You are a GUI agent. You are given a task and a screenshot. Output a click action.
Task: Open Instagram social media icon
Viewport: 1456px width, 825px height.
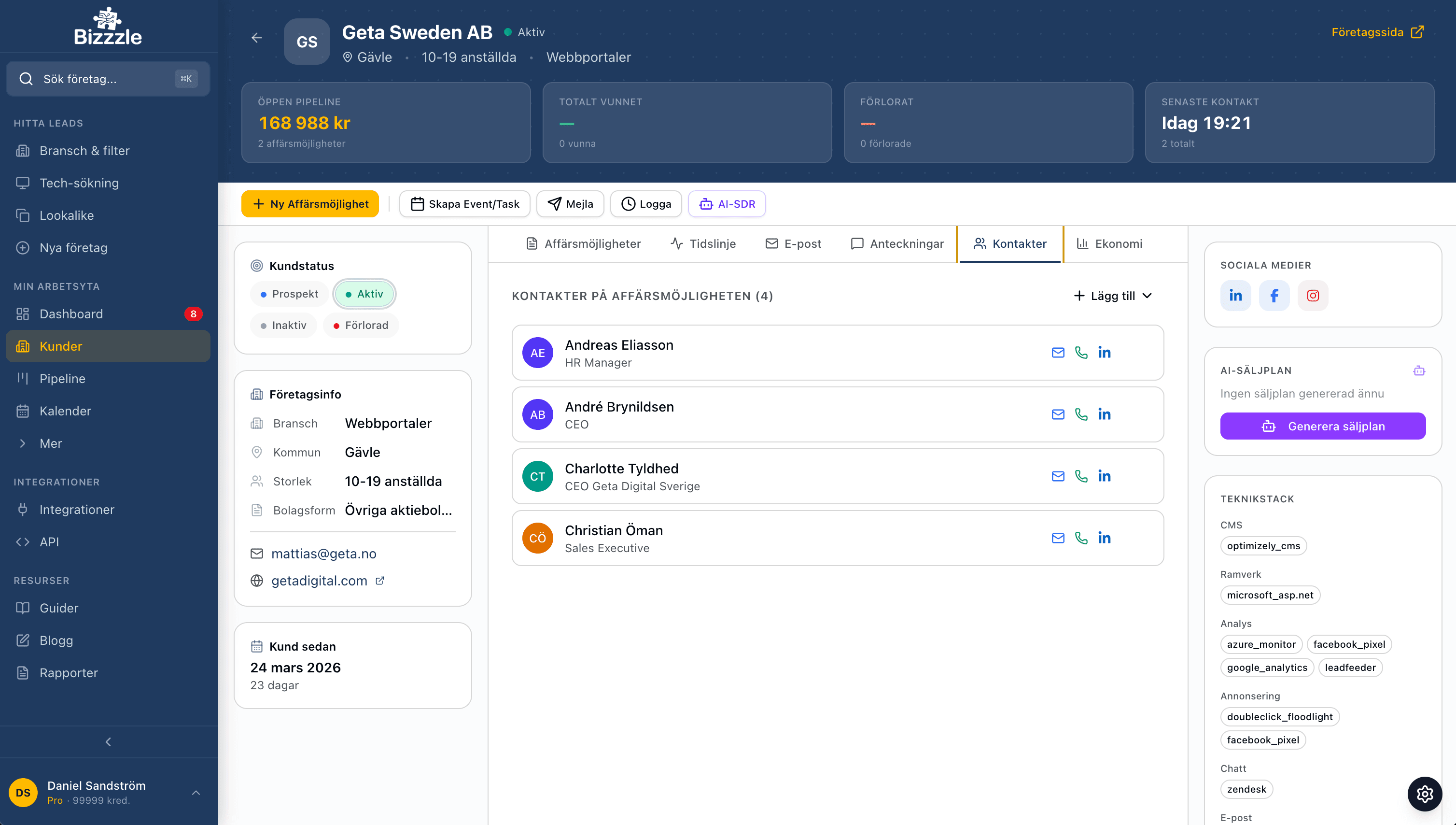[1313, 295]
